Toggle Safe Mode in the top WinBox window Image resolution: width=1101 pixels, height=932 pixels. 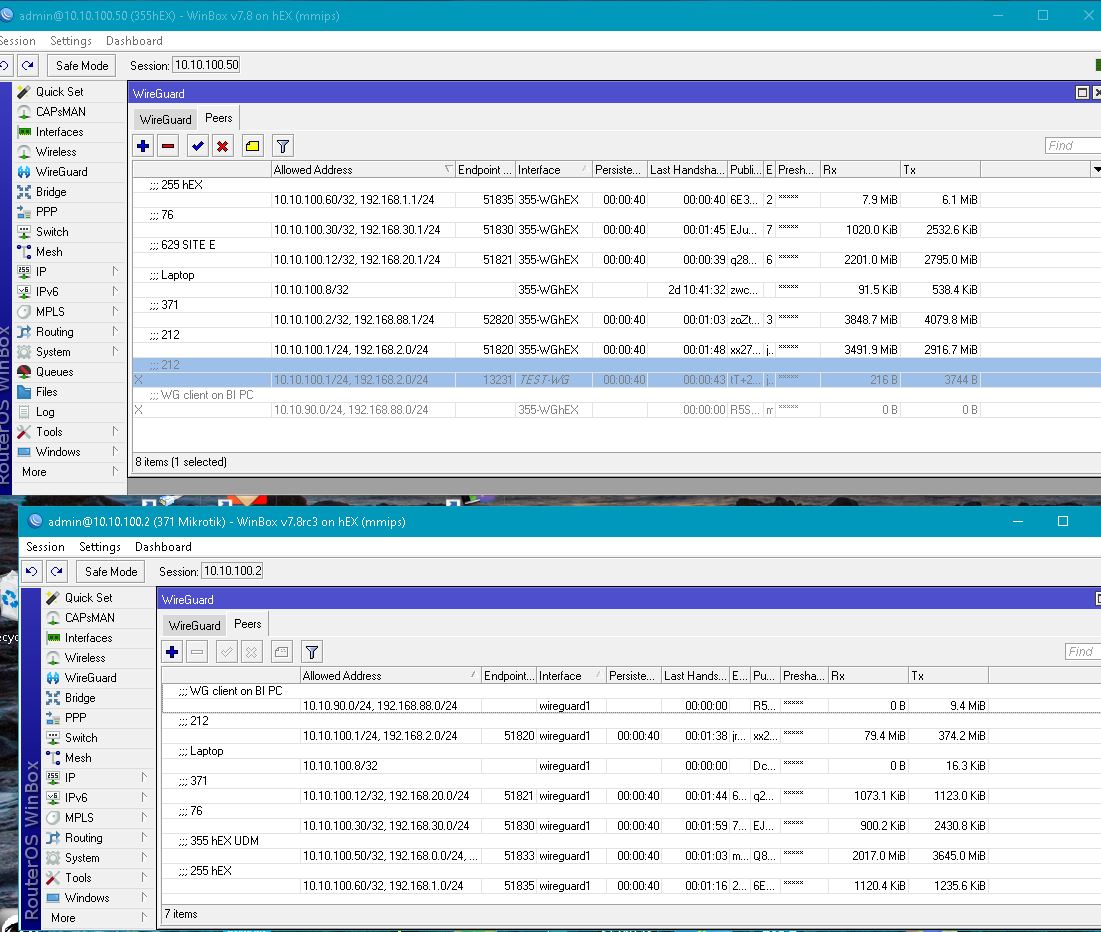coord(82,66)
